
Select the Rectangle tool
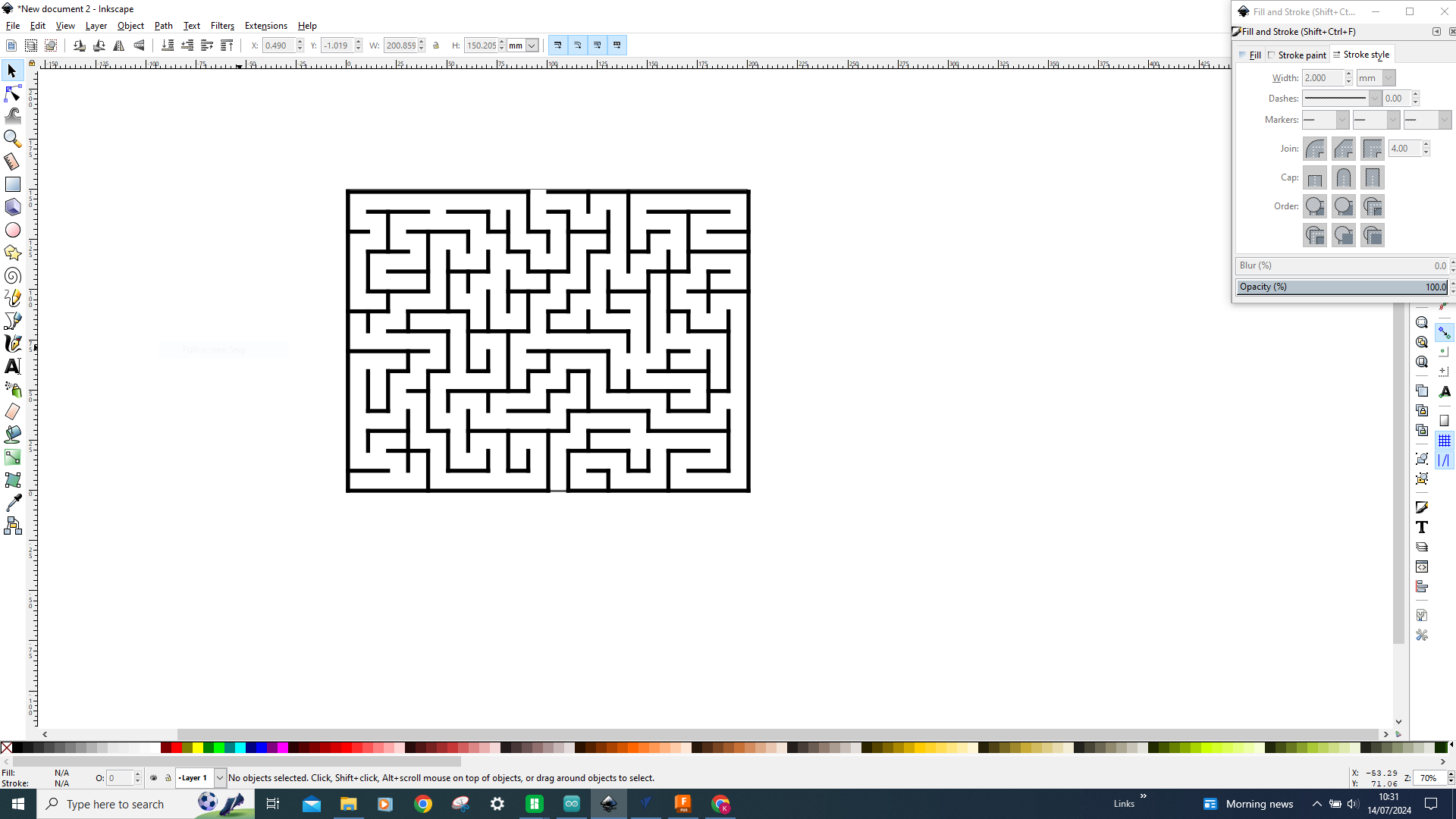point(12,184)
